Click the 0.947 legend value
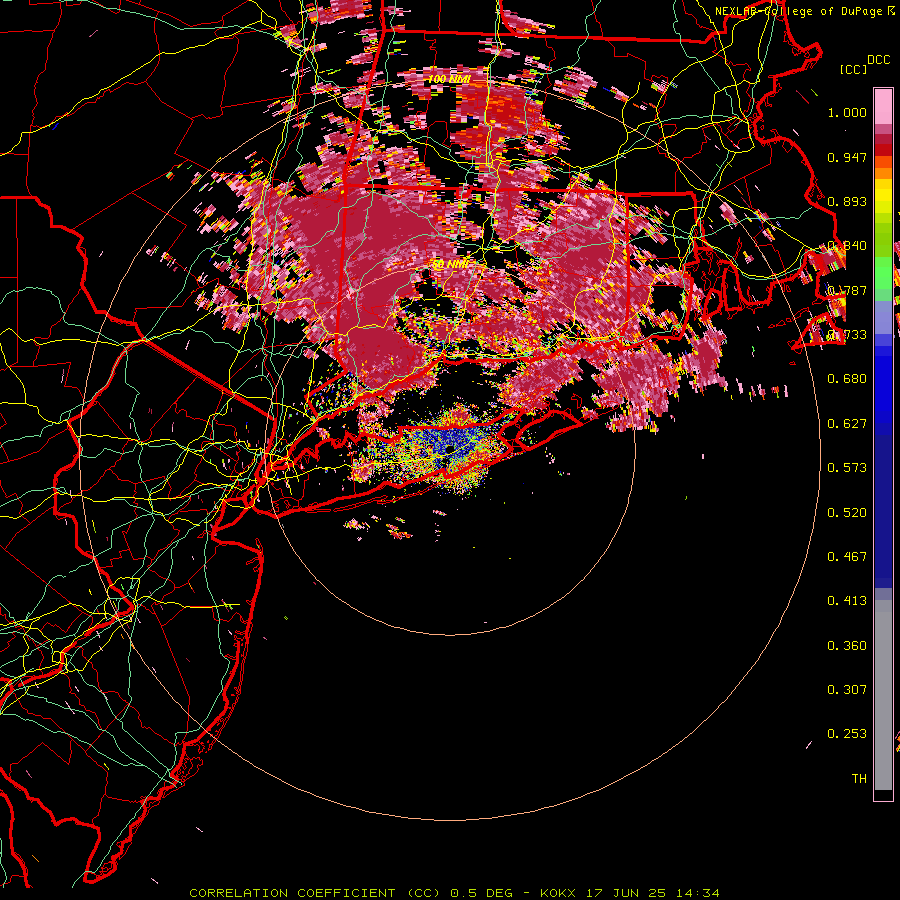Viewport: 900px width, 900px height. point(847,157)
